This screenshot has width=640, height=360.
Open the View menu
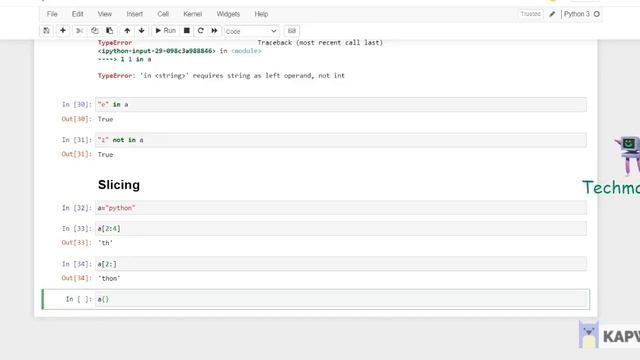click(x=104, y=14)
